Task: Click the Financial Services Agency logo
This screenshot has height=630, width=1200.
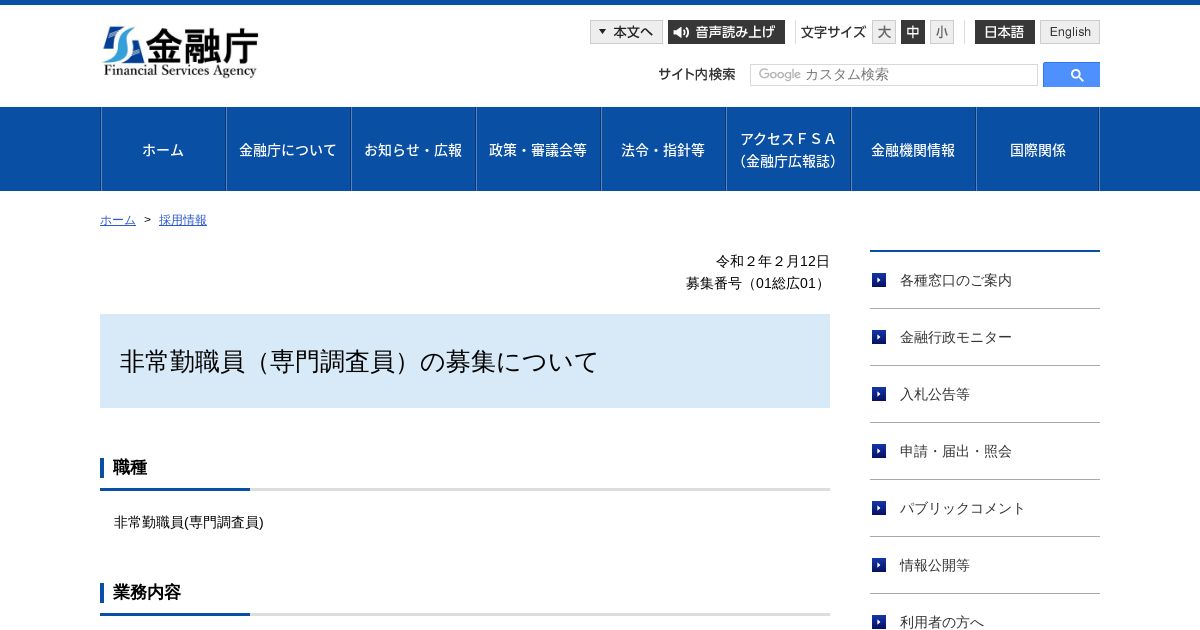Action: pyautogui.click(x=180, y=52)
